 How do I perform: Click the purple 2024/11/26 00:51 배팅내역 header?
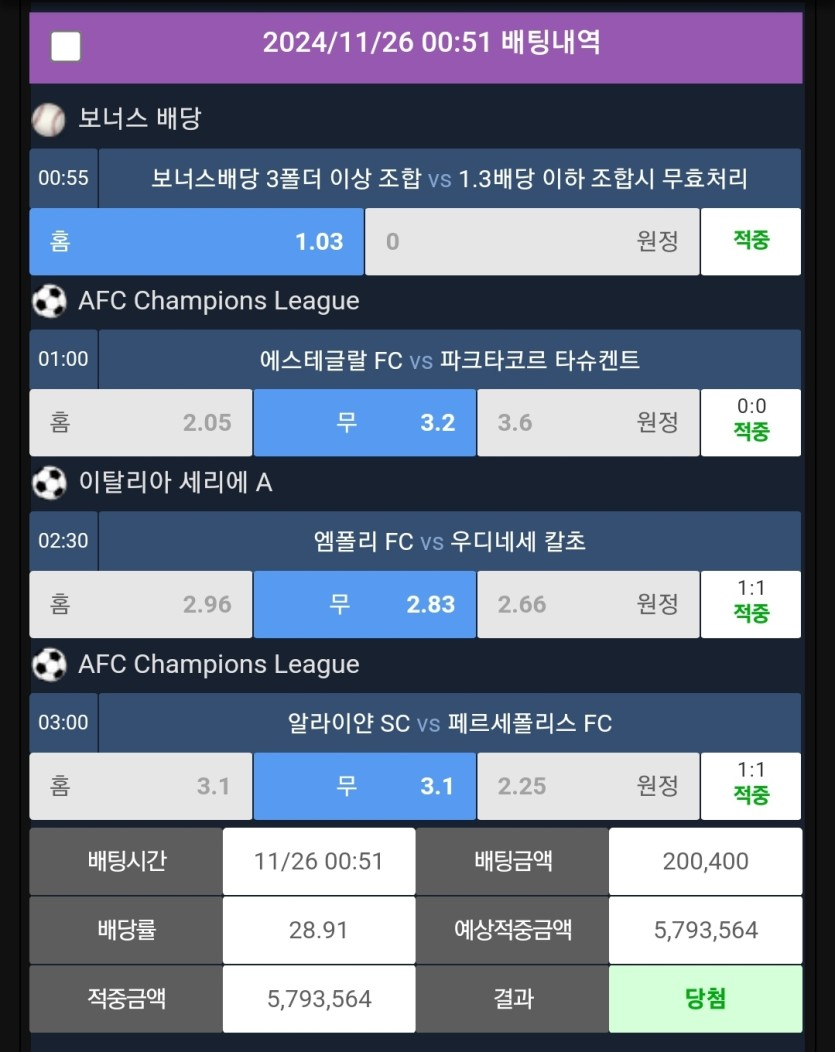click(x=416, y=48)
